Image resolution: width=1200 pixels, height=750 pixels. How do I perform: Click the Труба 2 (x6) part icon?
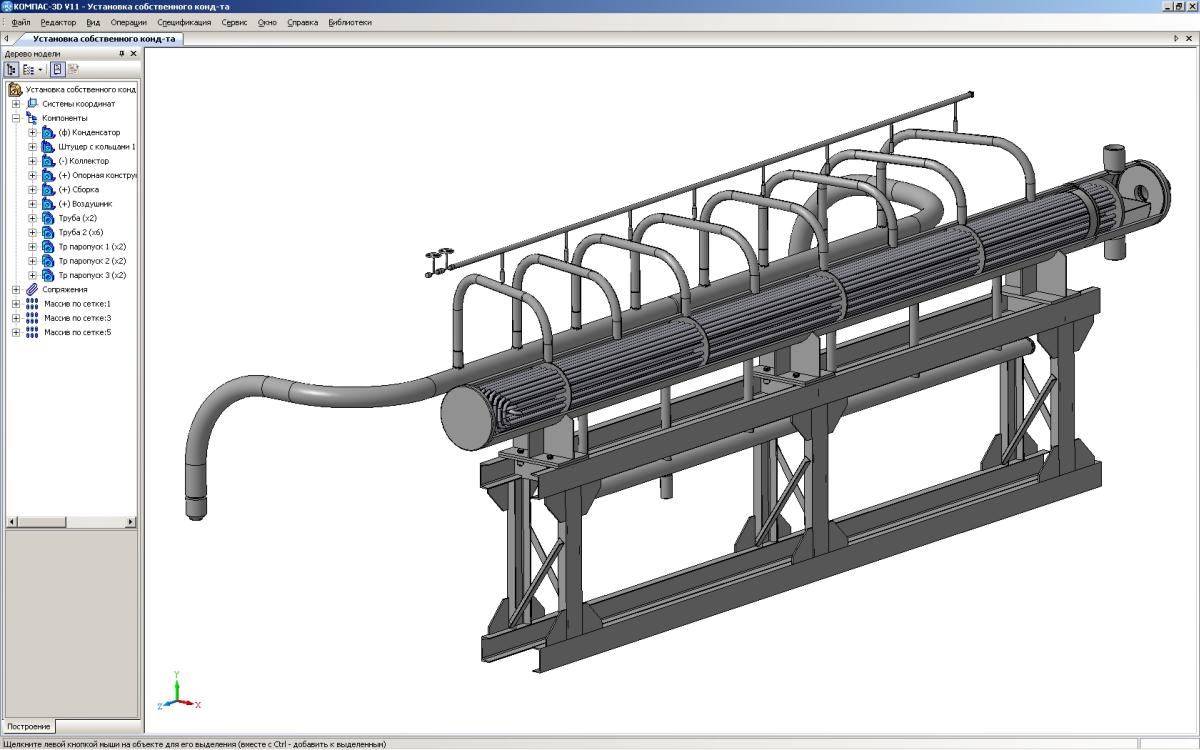tap(47, 232)
